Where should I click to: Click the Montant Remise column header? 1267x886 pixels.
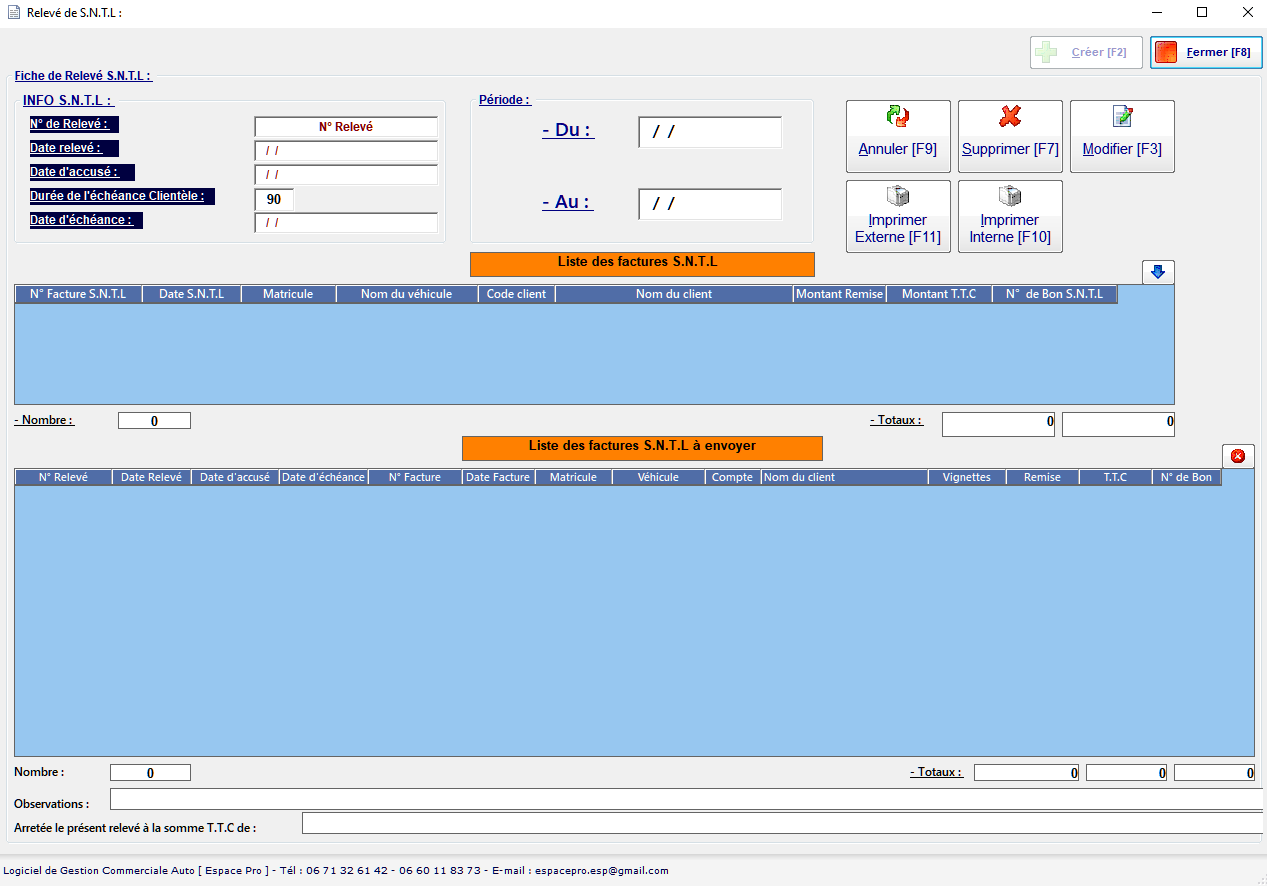(840, 294)
